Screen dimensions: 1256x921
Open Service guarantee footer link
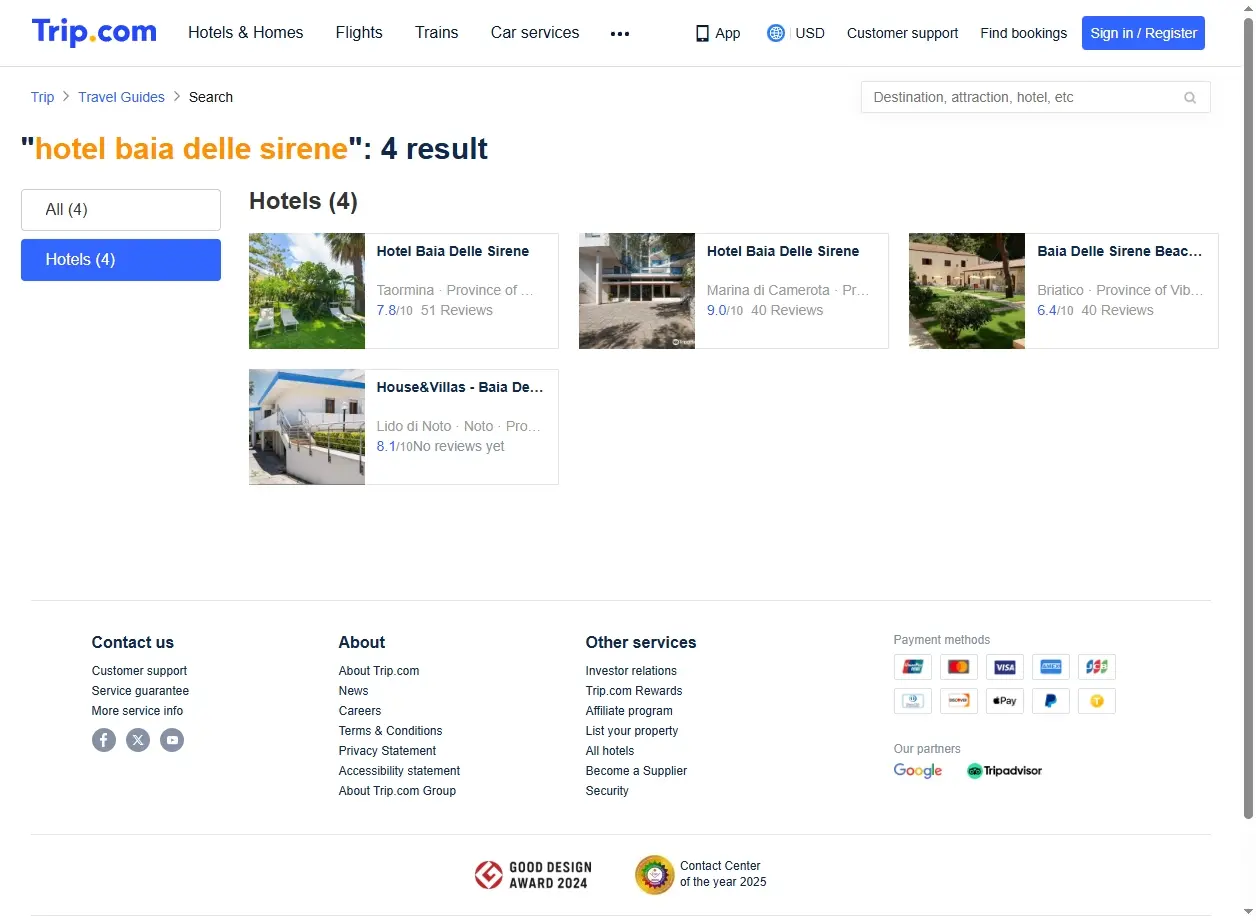click(x=140, y=691)
